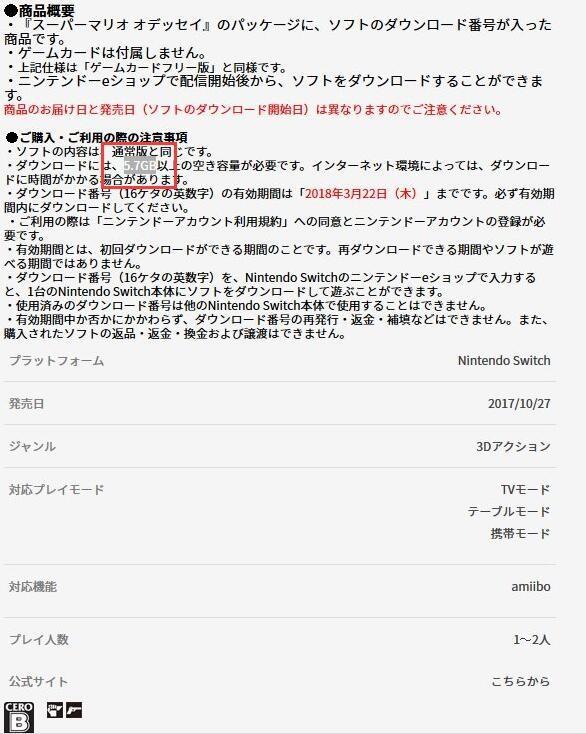Click the red 2018年3月22日(木) expiry date
586x734 pixels.
361,193
